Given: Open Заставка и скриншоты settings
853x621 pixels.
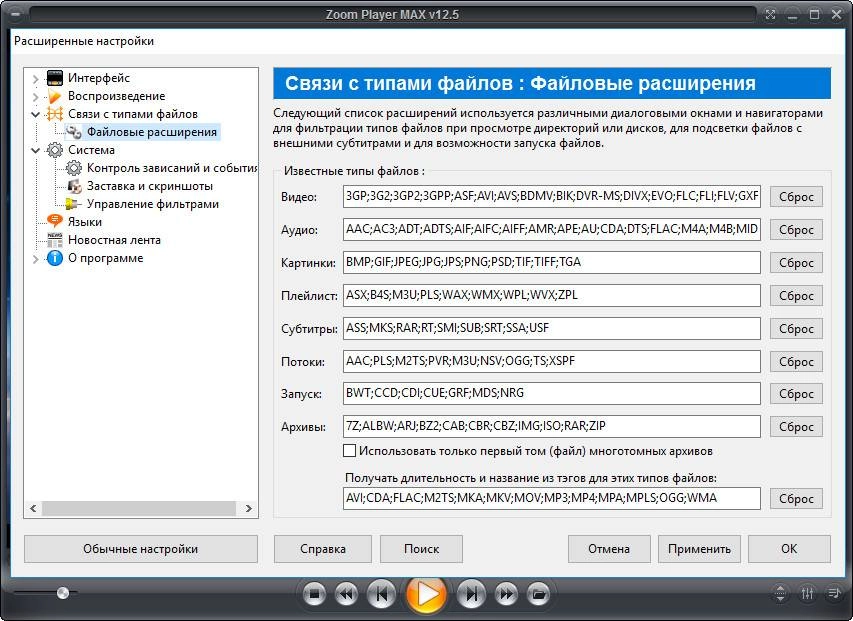Looking at the screenshot, I should (150, 186).
